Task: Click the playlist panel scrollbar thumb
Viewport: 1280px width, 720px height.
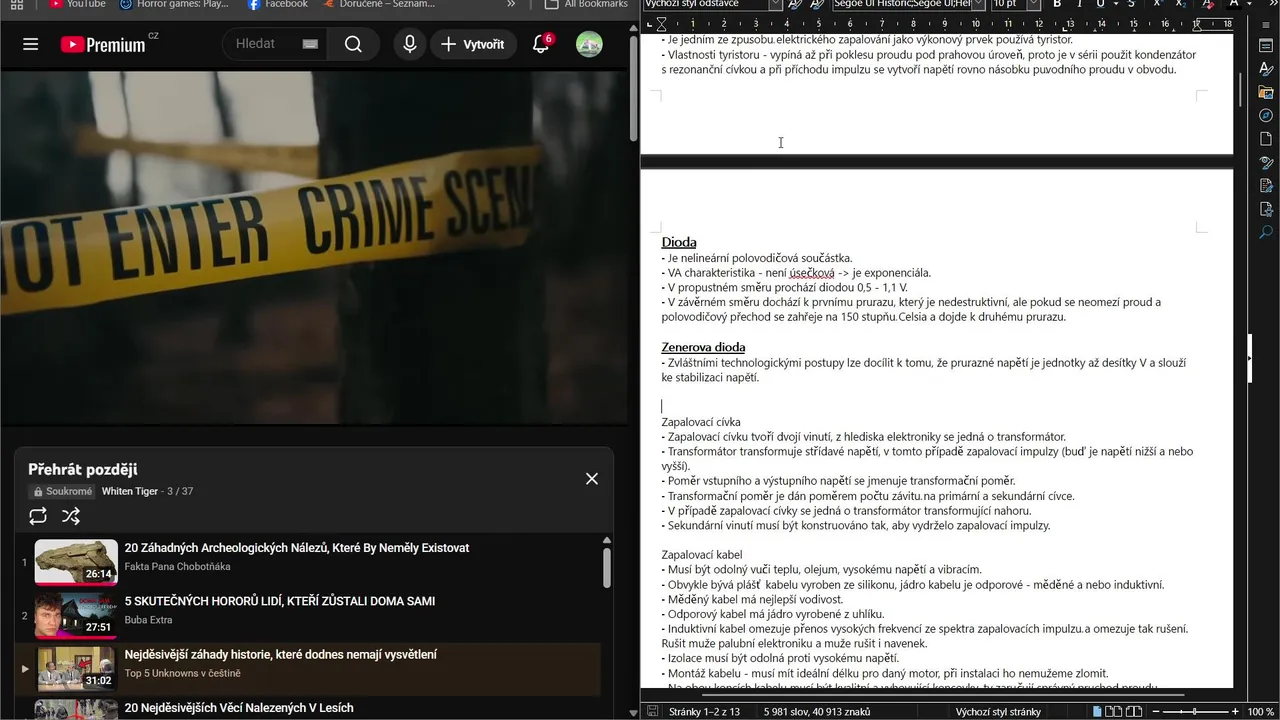Action: click(606, 567)
